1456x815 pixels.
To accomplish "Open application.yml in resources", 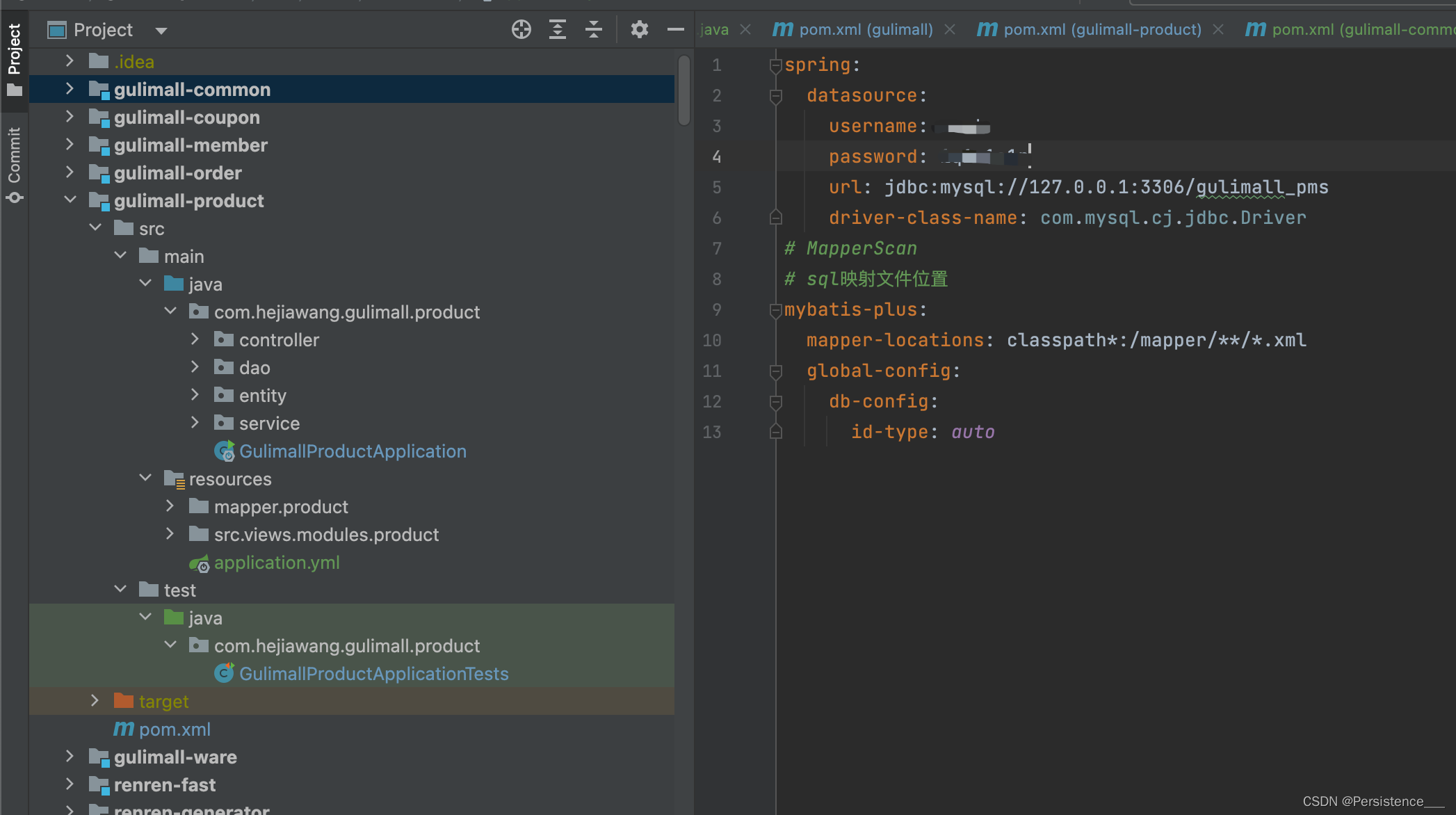I will click(276, 563).
